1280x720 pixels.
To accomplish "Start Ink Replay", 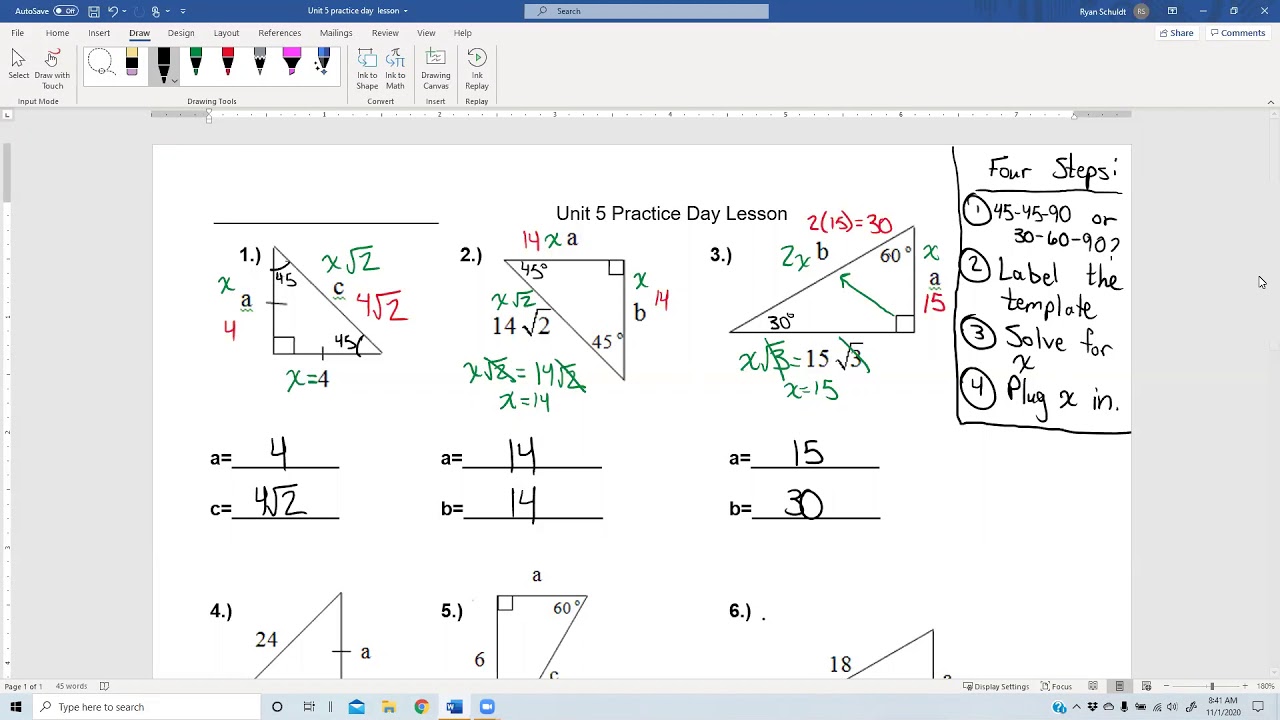I will [x=477, y=69].
